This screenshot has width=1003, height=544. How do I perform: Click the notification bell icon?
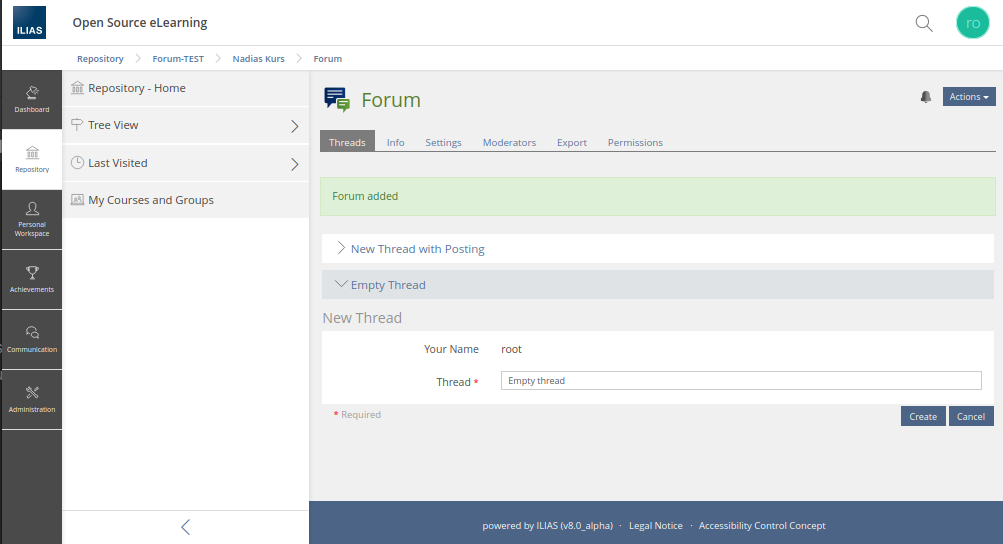925,97
